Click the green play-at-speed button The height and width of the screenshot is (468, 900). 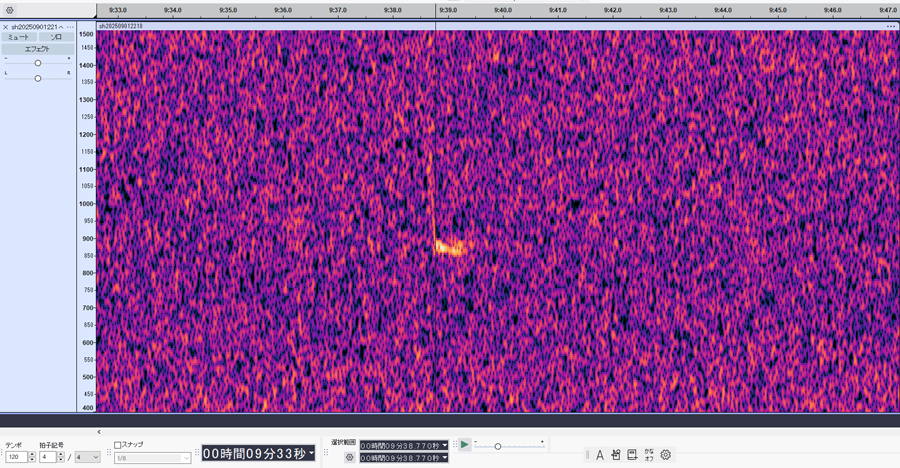click(464, 444)
